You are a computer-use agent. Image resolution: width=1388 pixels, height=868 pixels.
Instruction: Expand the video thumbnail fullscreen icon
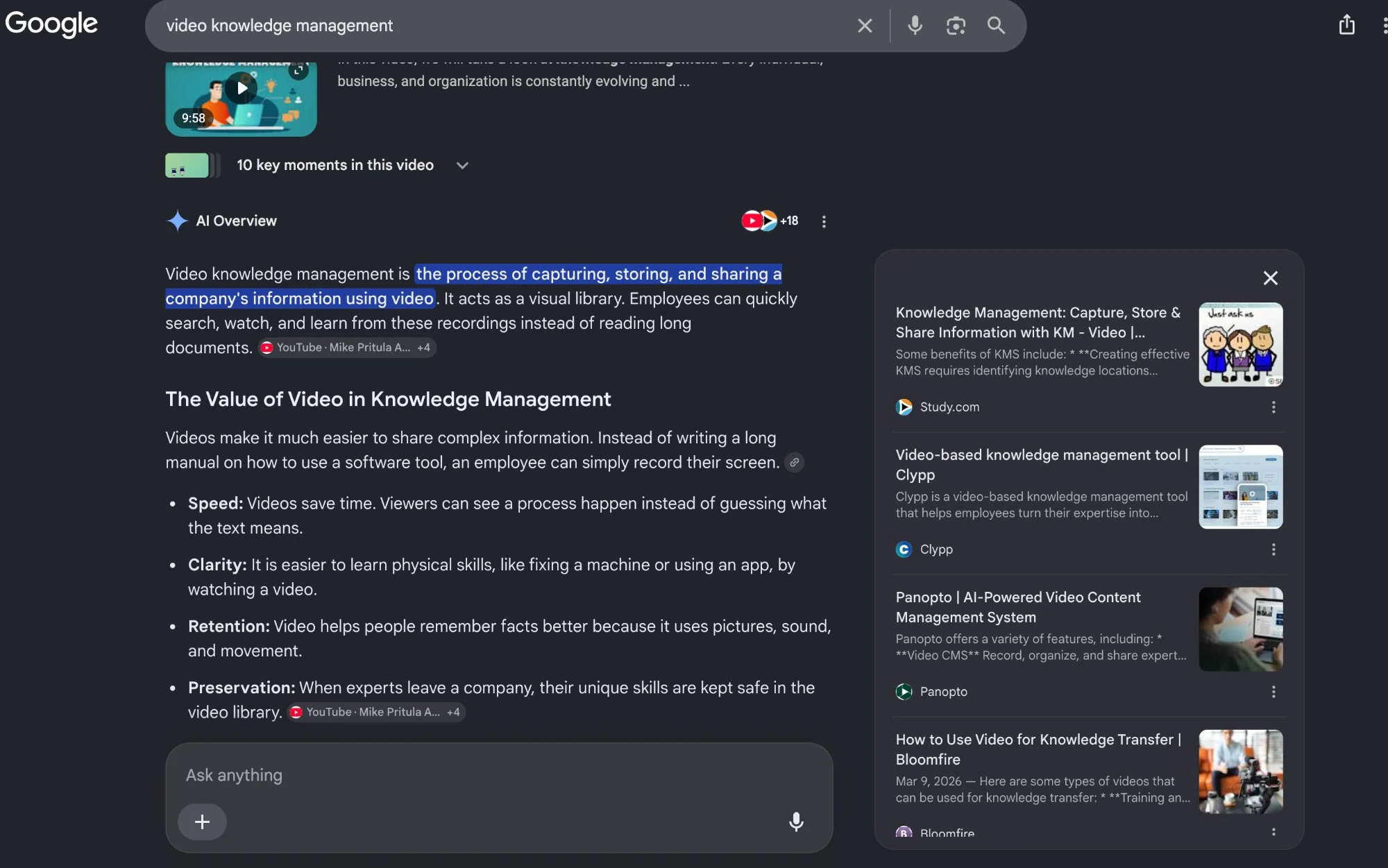pos(298,70)
